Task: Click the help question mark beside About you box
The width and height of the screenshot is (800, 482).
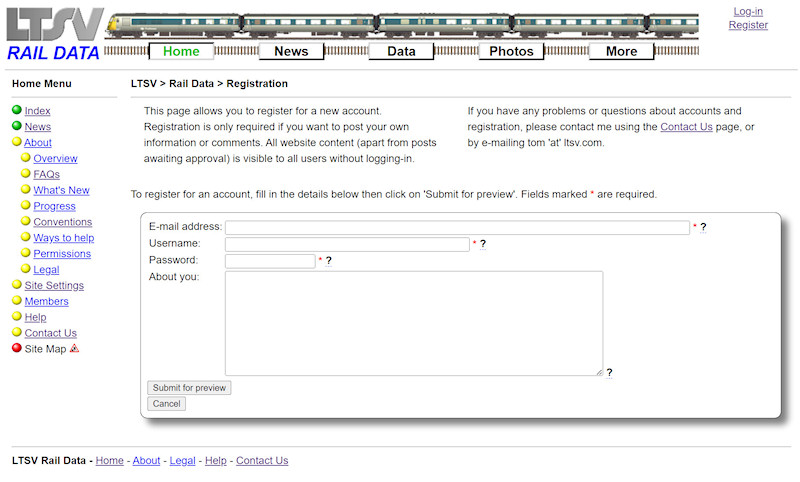Action: click(x=610, y=373)
